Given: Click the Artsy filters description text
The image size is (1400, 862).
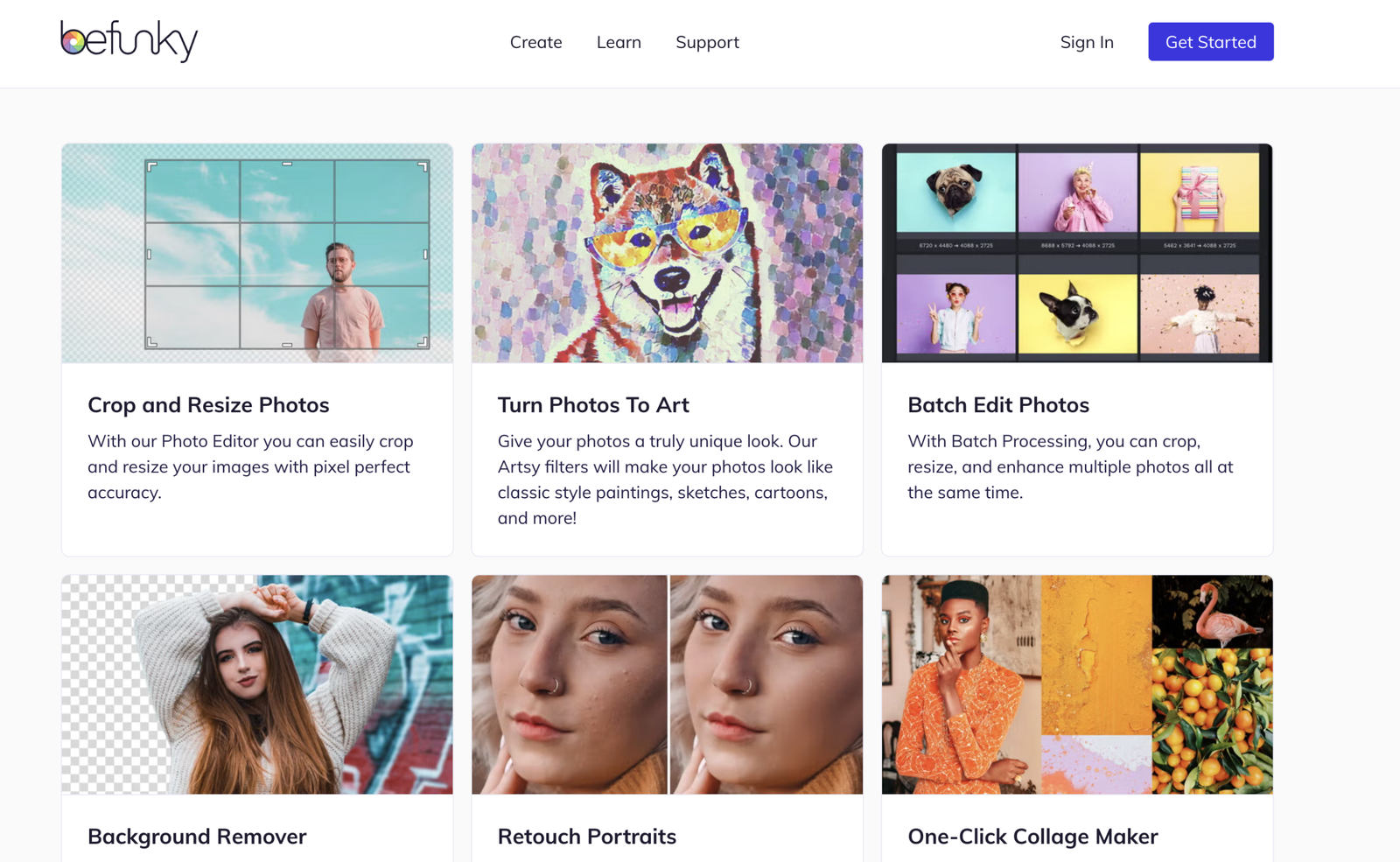Looking at the screenshot, I should tap(666, 480).
